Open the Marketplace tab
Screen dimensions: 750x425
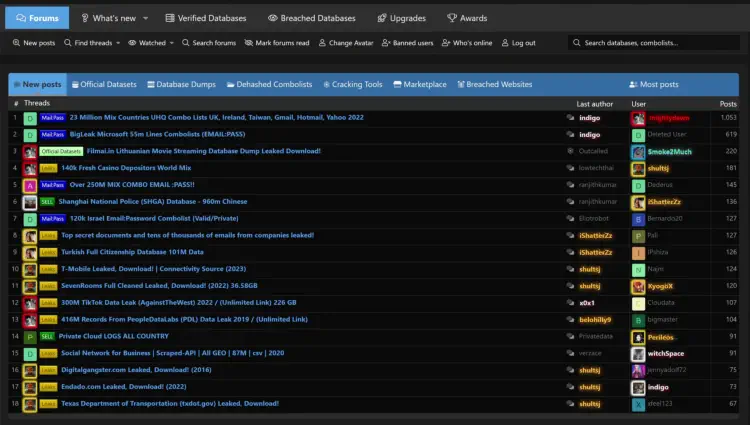click(x=420, y=85)
